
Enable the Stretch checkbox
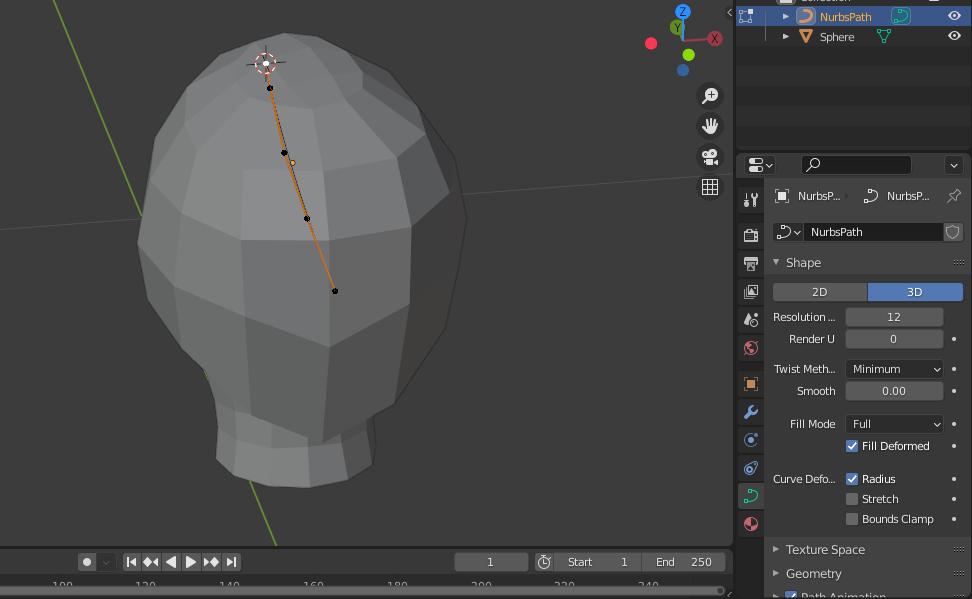(852, 499)
